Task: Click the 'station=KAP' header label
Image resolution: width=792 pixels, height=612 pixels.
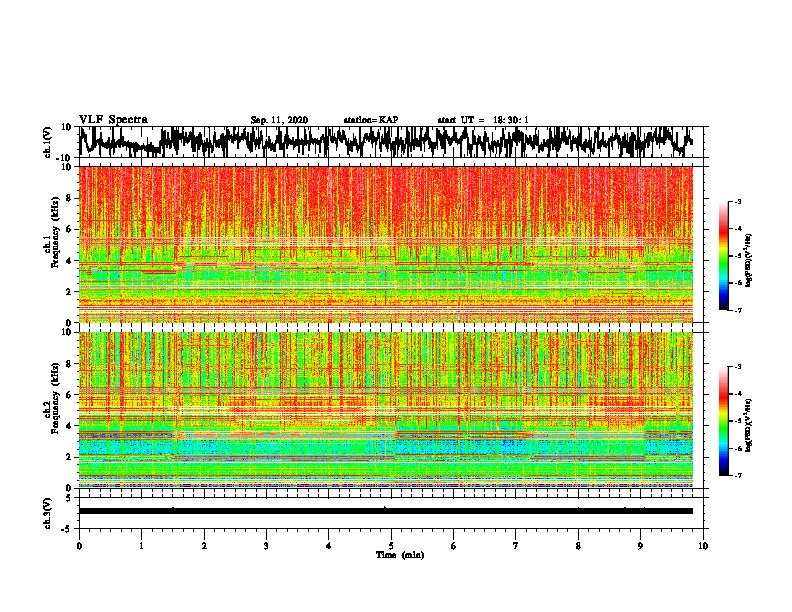Action: (370, 120)
